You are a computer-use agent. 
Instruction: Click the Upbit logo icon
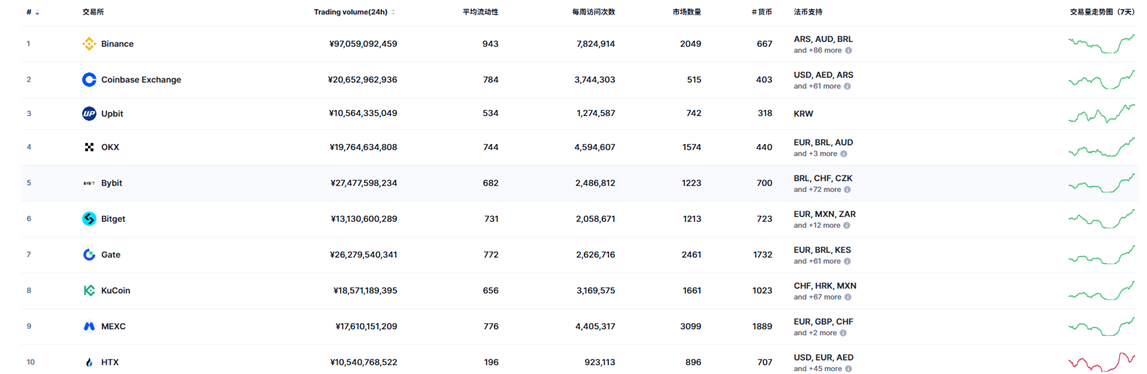89,113
